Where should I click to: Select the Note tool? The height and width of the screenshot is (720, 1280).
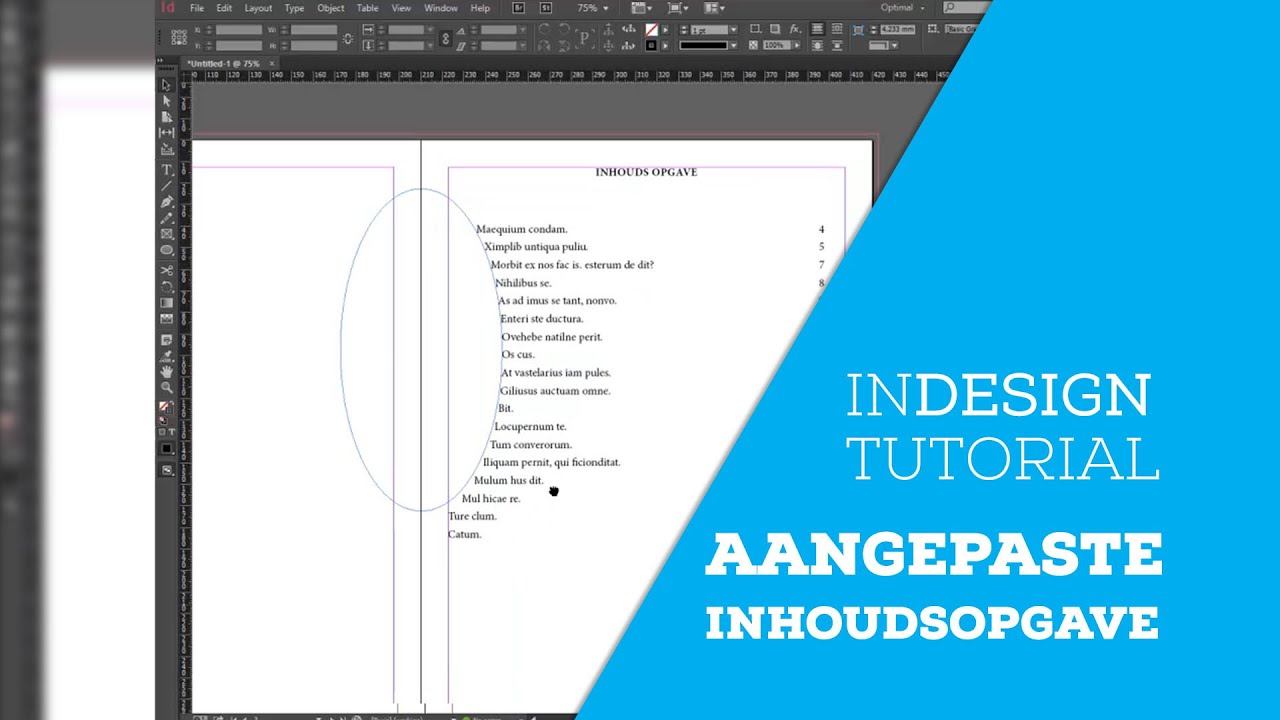[167, 339]
